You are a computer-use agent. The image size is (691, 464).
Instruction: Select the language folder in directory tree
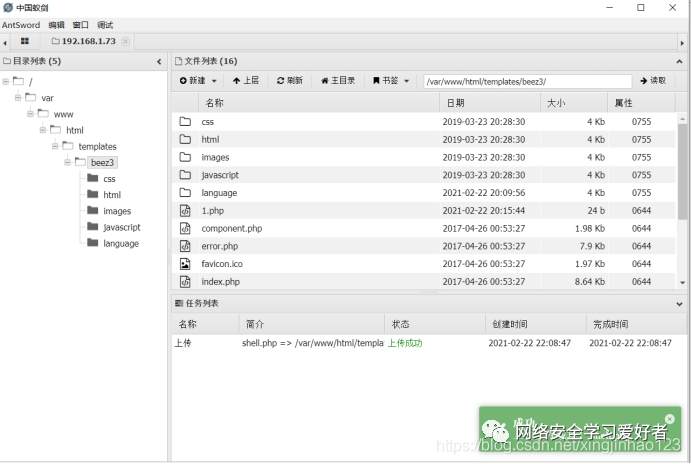click(121, 244)
